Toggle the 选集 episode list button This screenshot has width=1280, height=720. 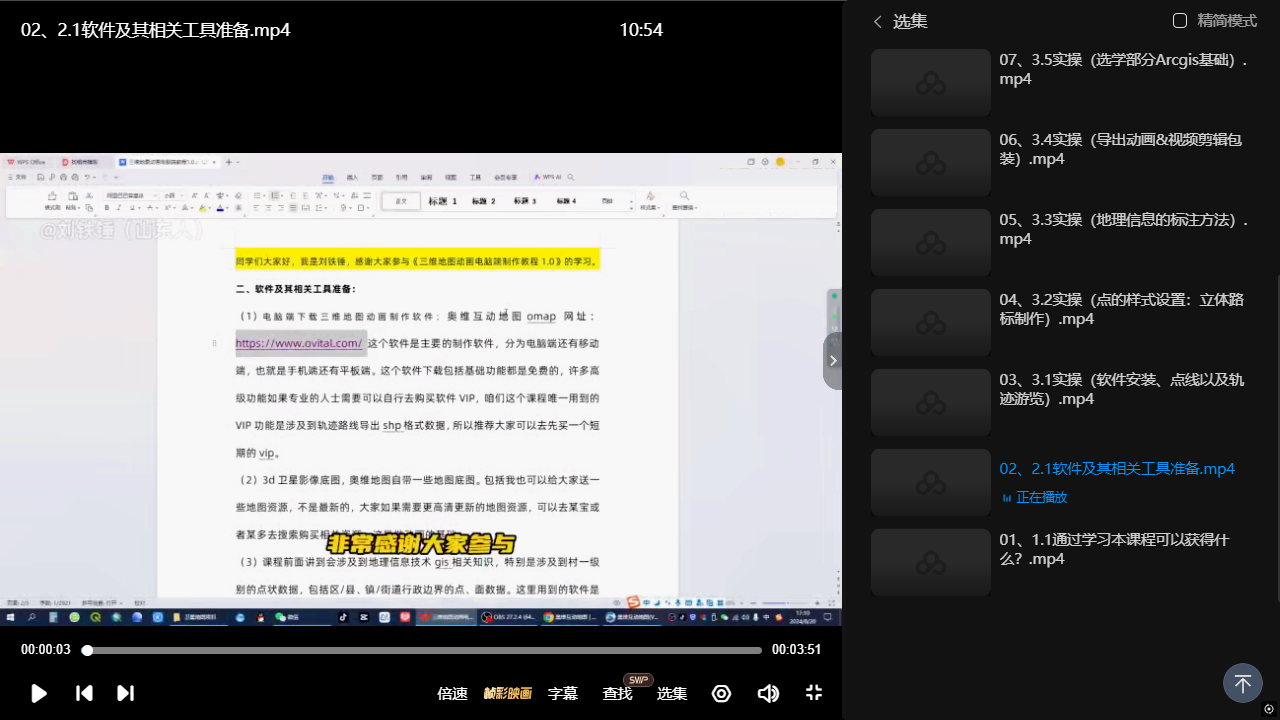click(671, 693)
